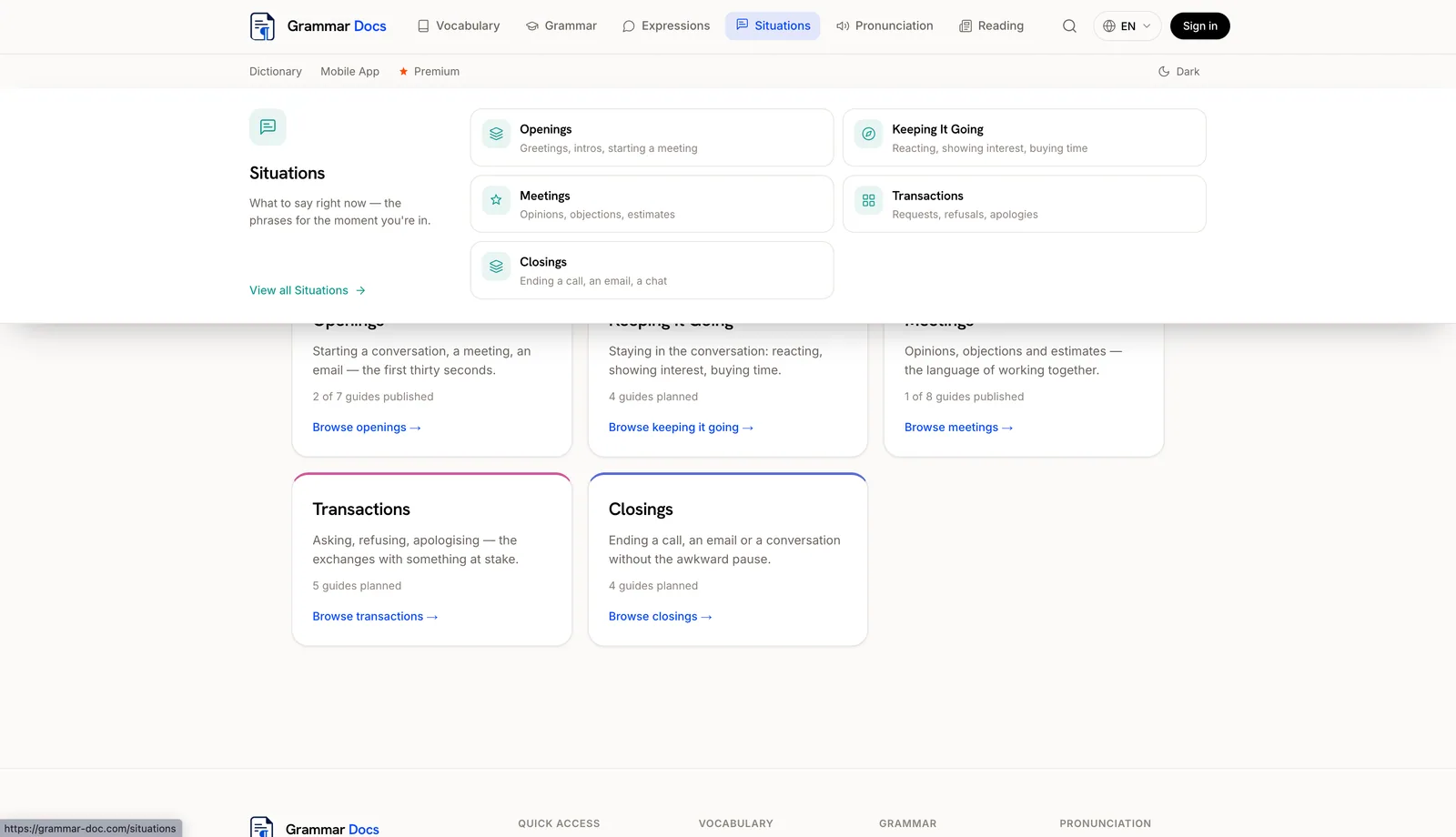Image resolution: width=1456 pixels, height=837 pixels.
Task: Expand the EN language dropdown
Action: click(x=1127, y=26)
